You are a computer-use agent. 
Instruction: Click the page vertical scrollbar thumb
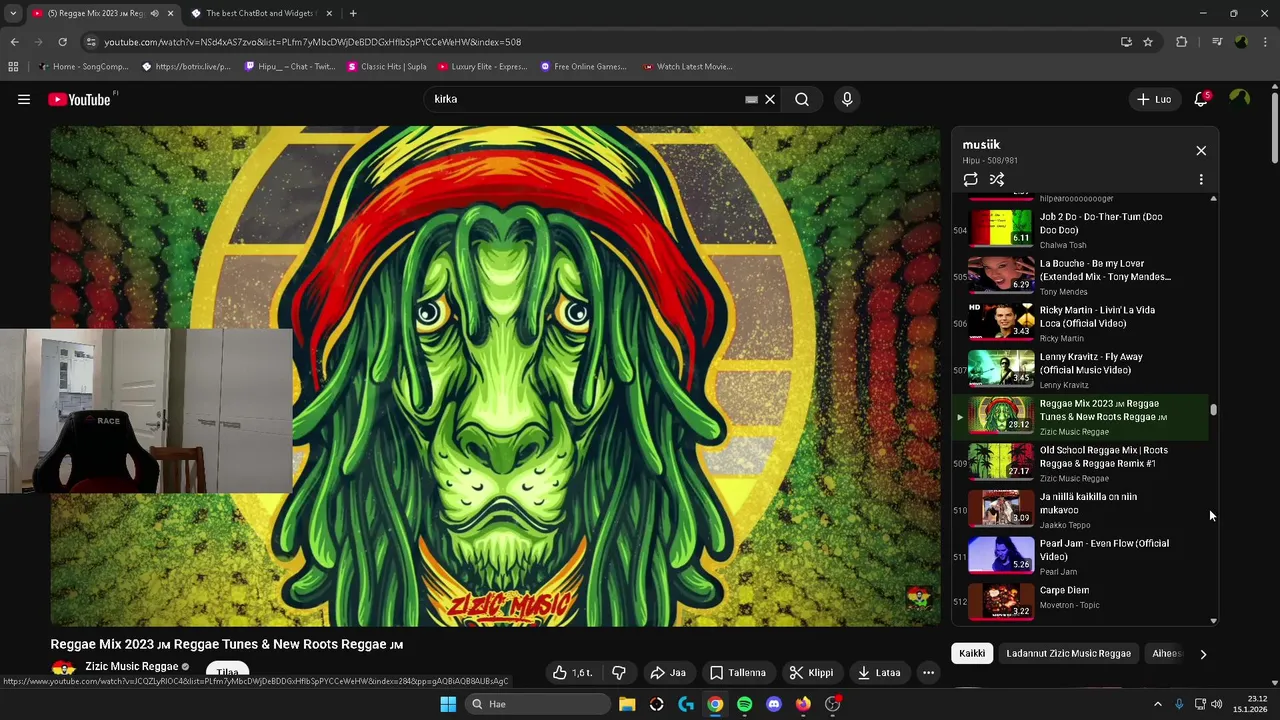pyautogui.click(x=1275, y=128)
